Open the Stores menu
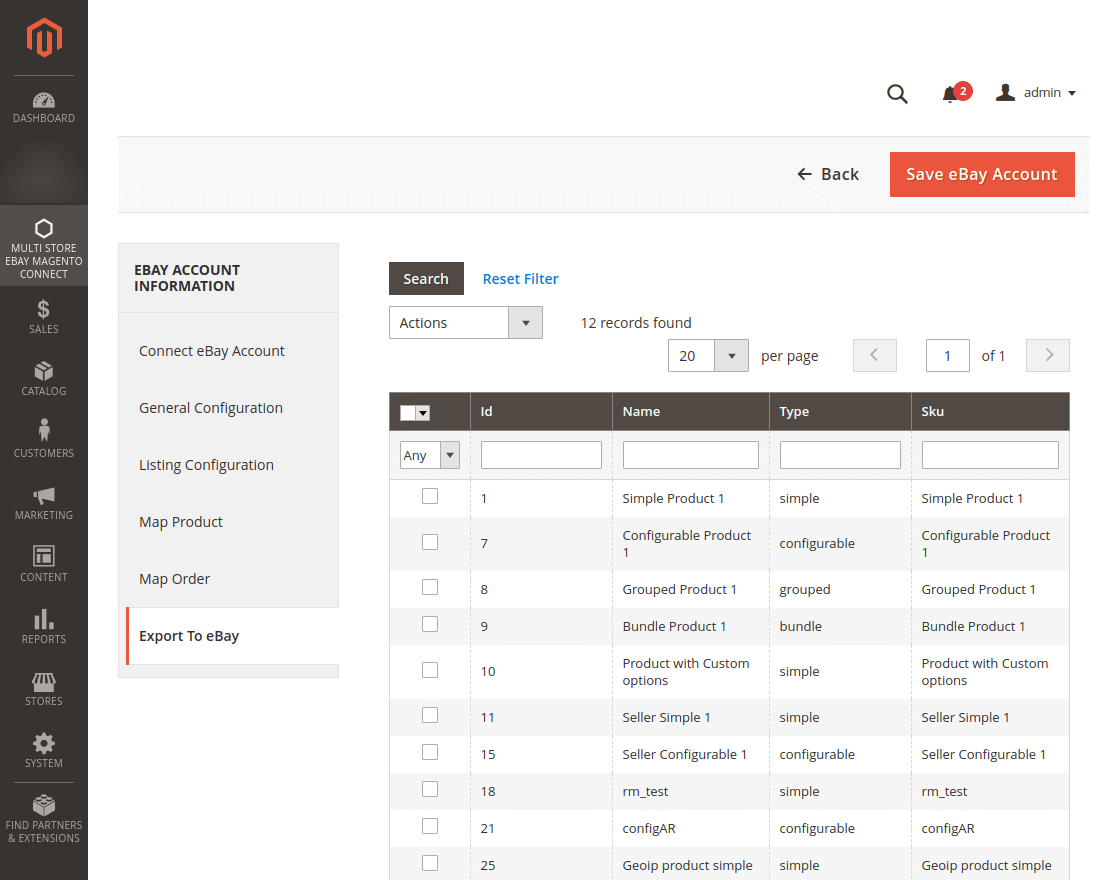This screenshot has width=1120, height=880. tap(44, 689)
